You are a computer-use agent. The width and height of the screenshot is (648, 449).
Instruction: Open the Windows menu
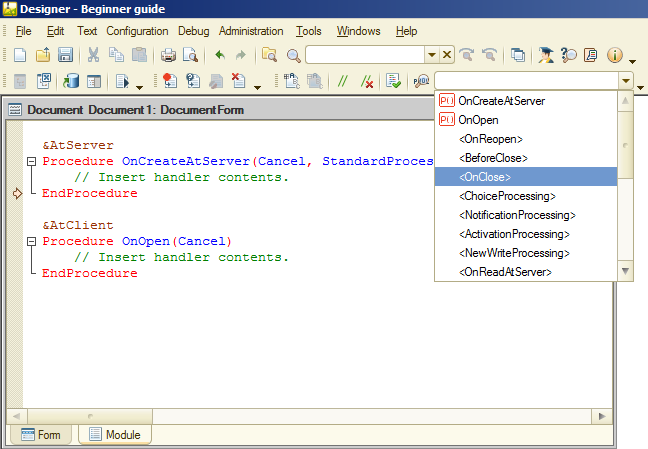click(x=358, y=31)
